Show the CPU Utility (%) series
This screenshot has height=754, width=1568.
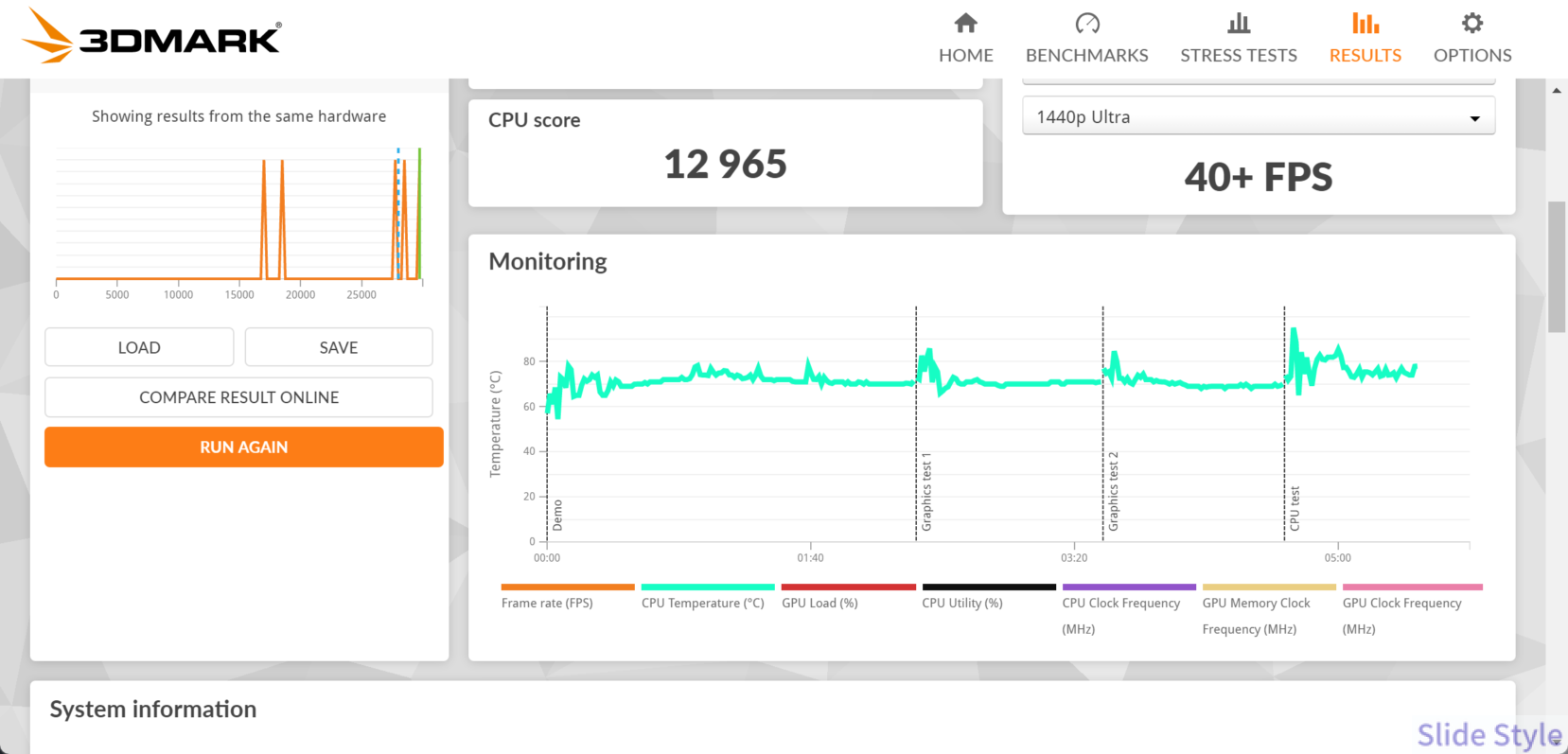(961, 603)
